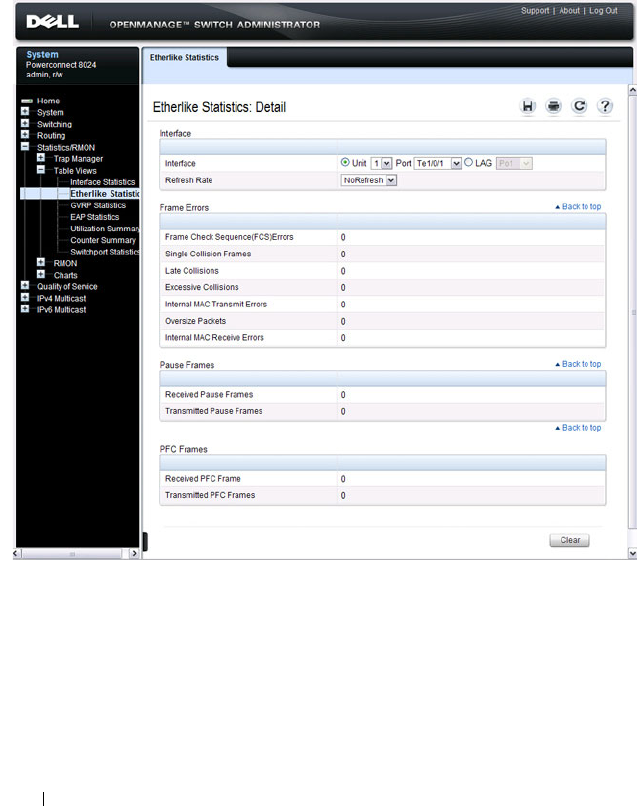Expand the Trap Manager node
This screenshot has height=806, width=641.
tap(41, 158)
